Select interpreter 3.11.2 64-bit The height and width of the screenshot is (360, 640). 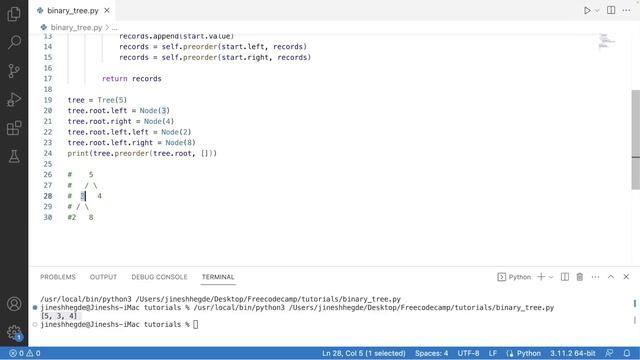click(572, 353)
